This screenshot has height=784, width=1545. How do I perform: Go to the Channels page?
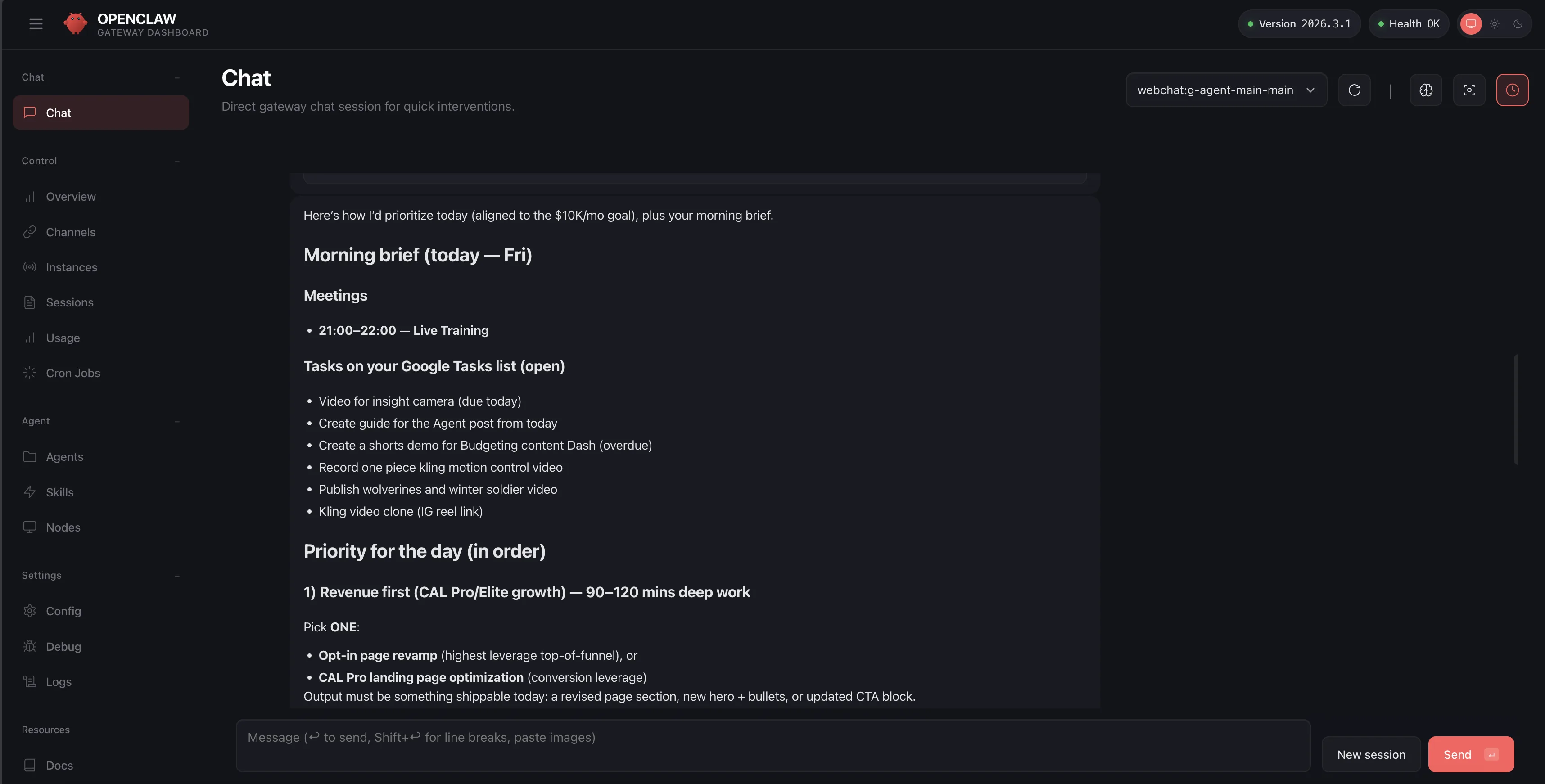pos(70,232)
